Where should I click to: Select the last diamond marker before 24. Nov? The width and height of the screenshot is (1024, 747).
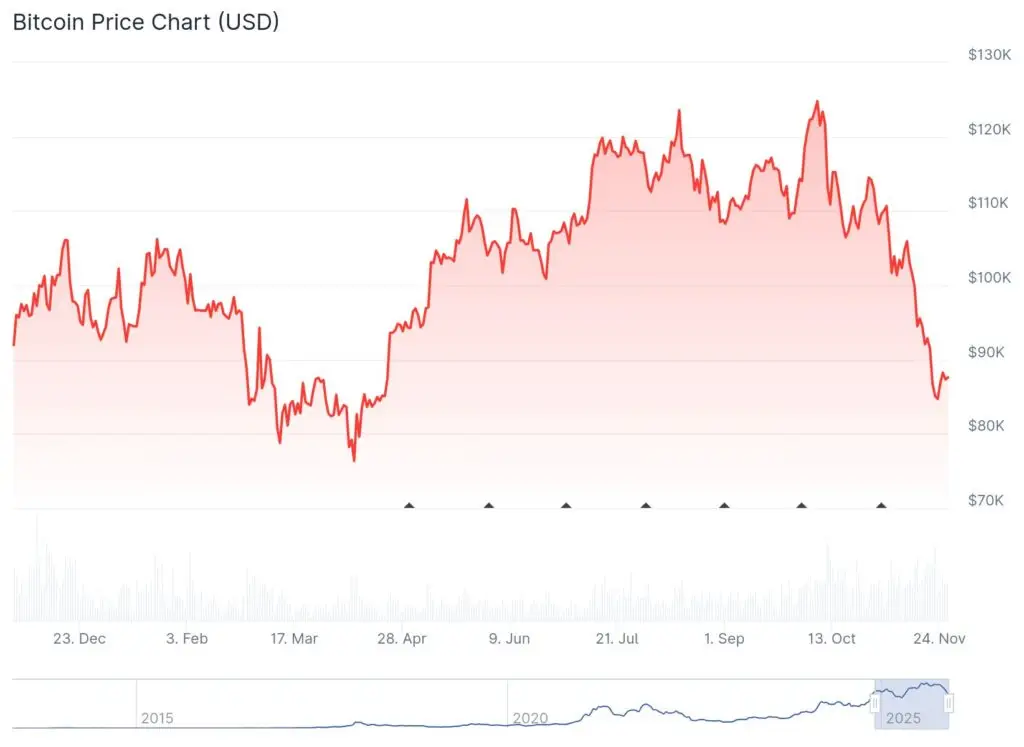(881, 505)
